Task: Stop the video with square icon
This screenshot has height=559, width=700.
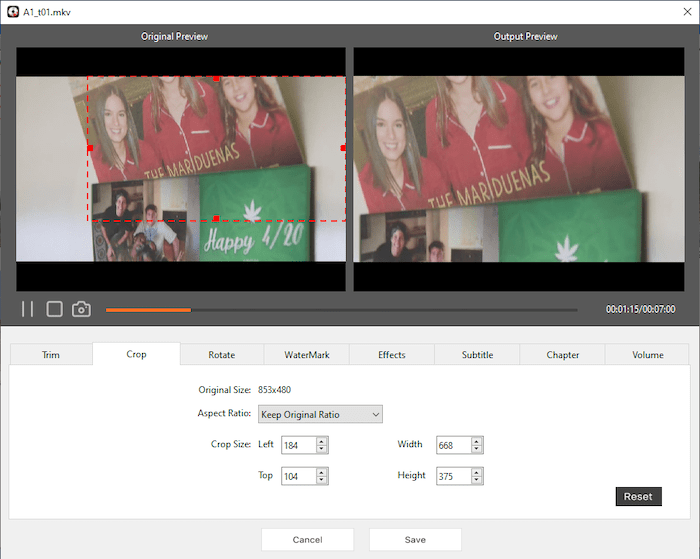Action: [55, 309]
